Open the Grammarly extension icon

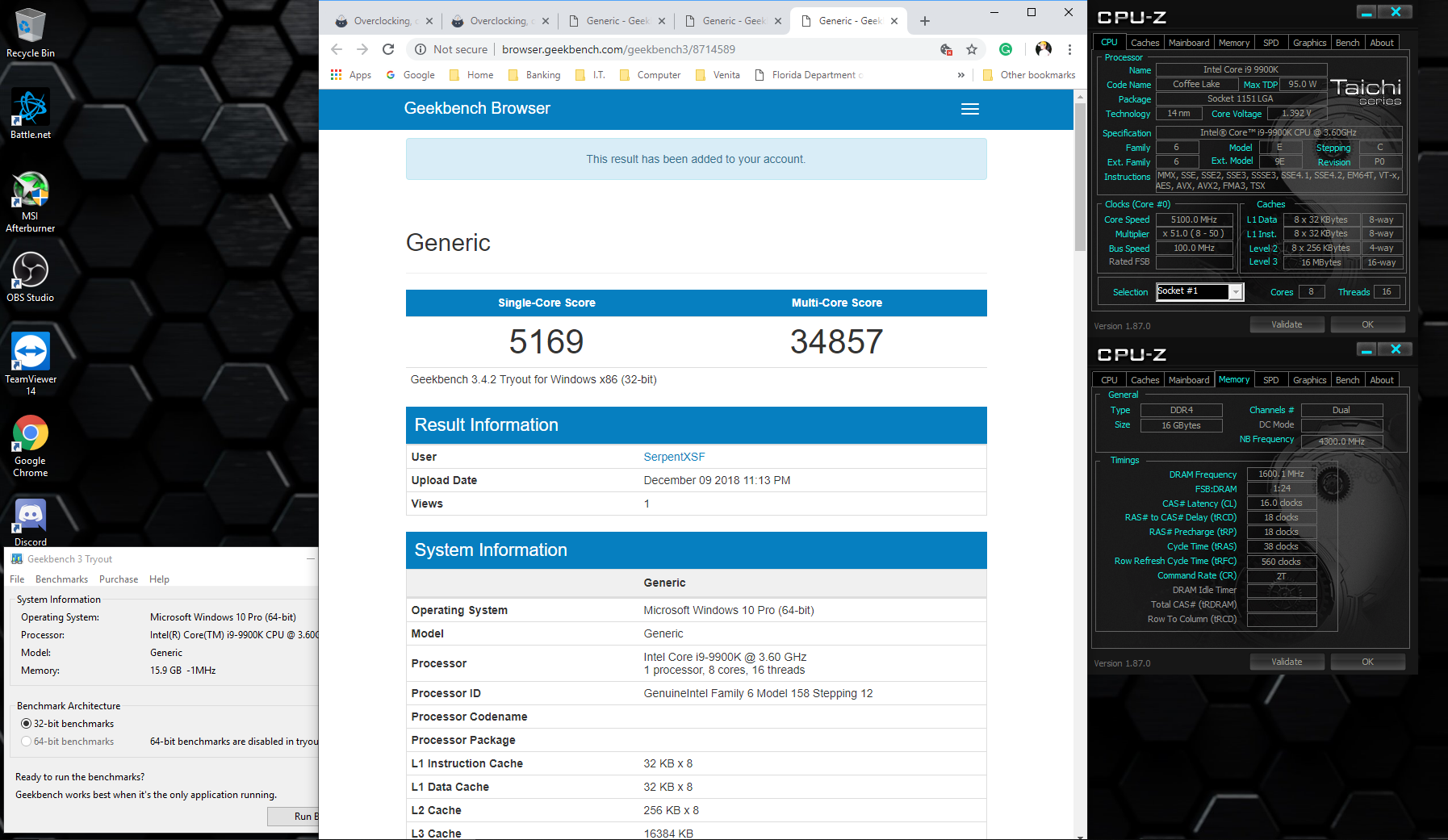(x=1006, y=49)
